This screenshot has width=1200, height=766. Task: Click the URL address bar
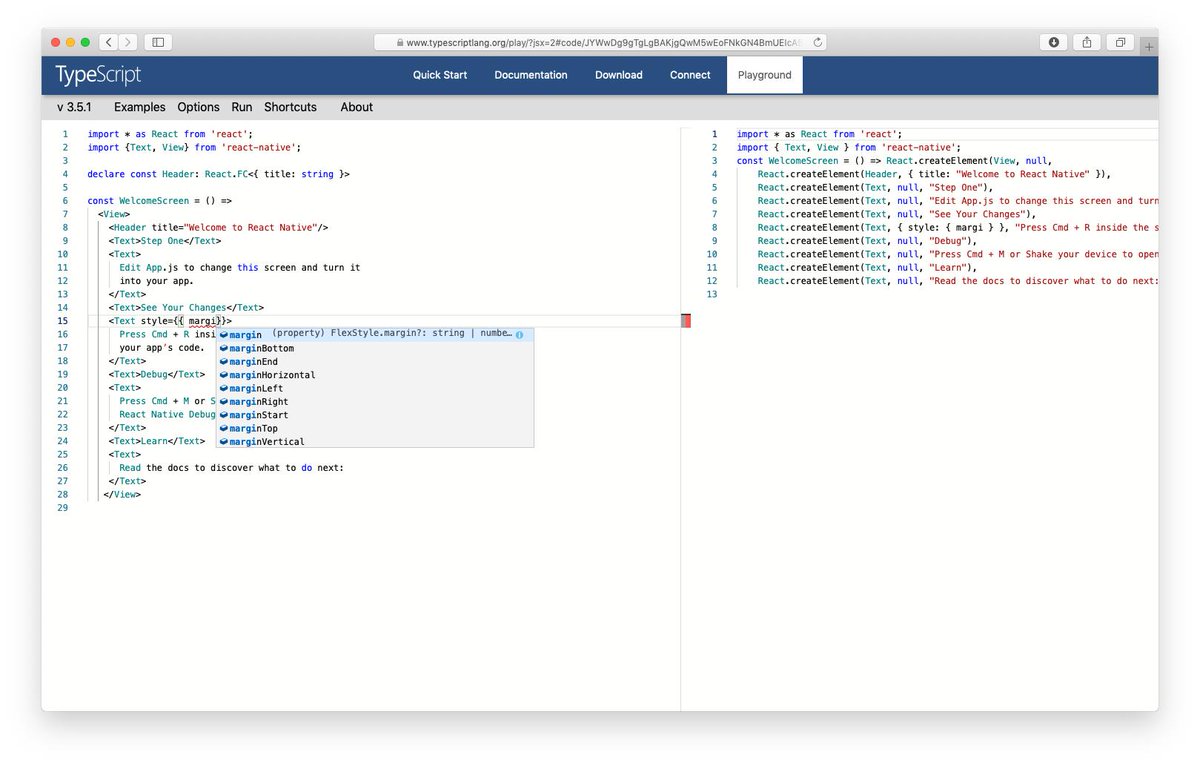coord(600,42)
